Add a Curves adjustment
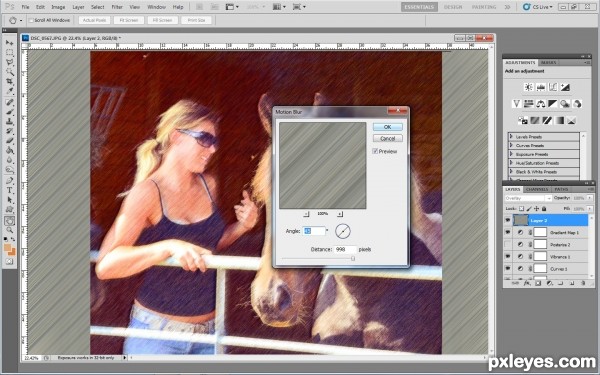The height and width of the screenshot is (375, 600). (553, 87)
